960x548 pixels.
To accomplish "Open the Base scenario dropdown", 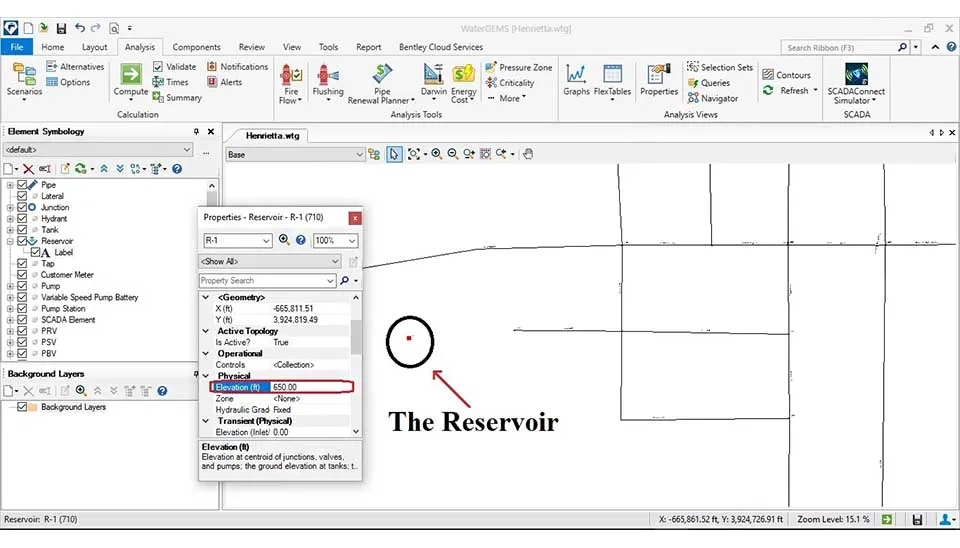I will tap(359, 155).
